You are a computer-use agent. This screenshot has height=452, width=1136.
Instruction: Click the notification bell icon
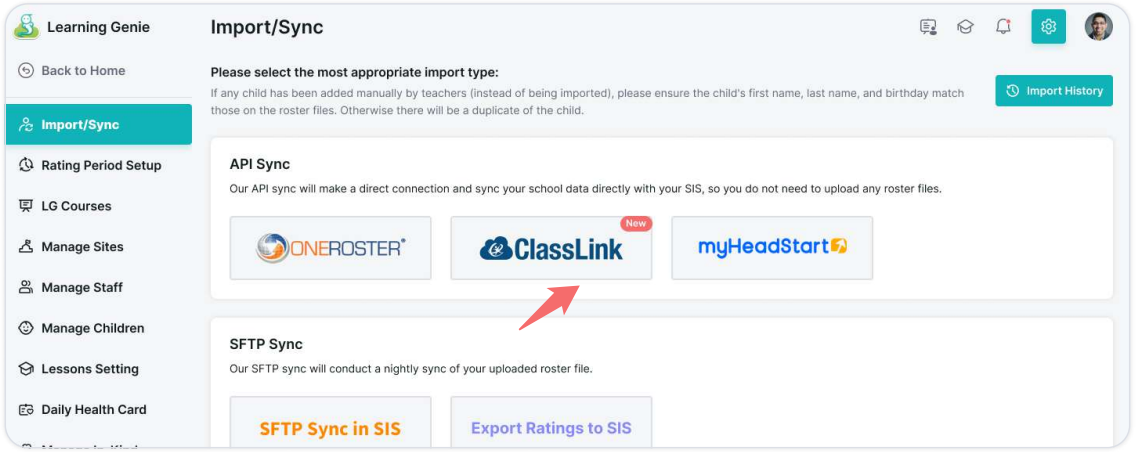1003,27
